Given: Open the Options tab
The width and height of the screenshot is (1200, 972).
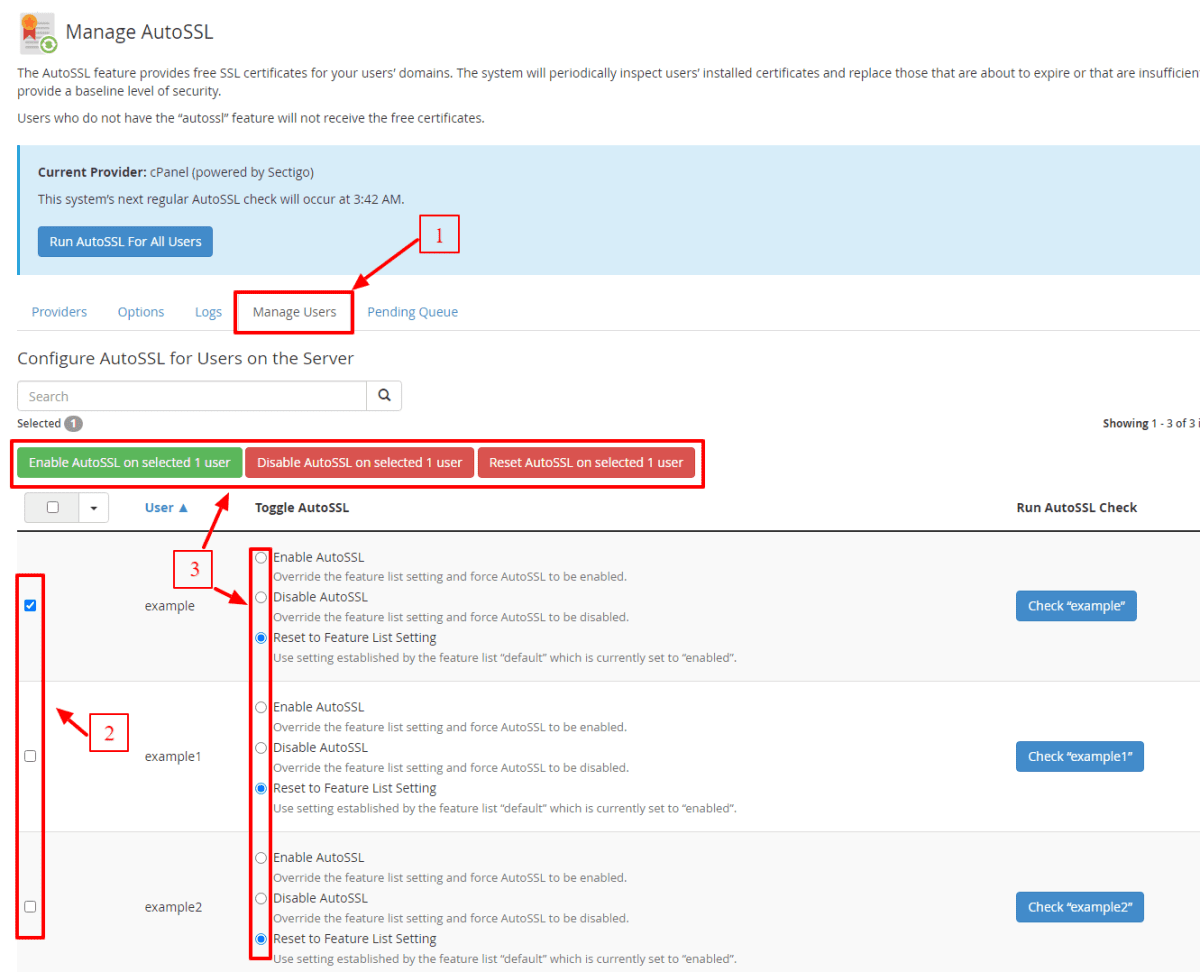Looking at the screenshot, I should (141, 312).
